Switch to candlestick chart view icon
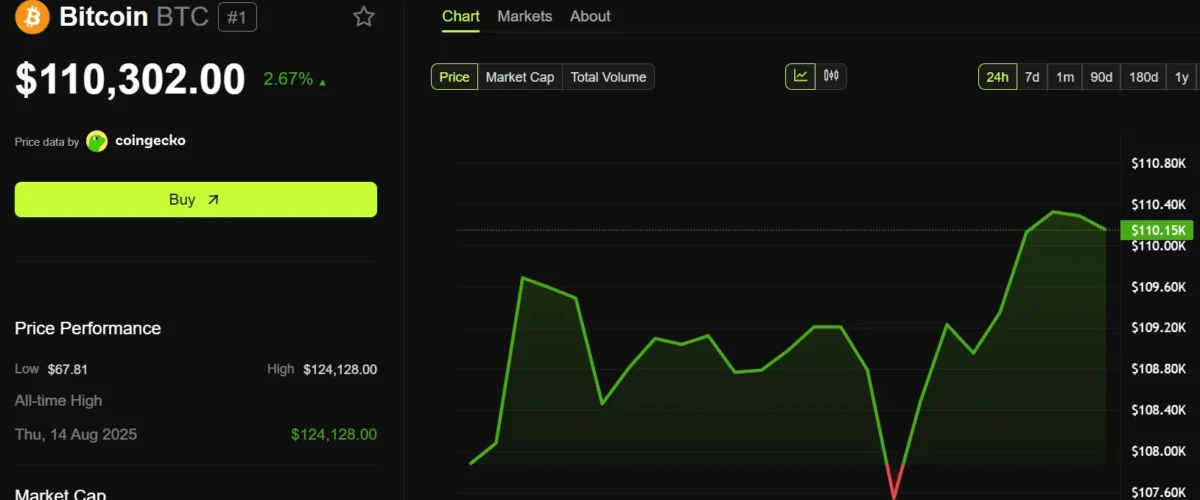1200x500 pixels. 832,77
